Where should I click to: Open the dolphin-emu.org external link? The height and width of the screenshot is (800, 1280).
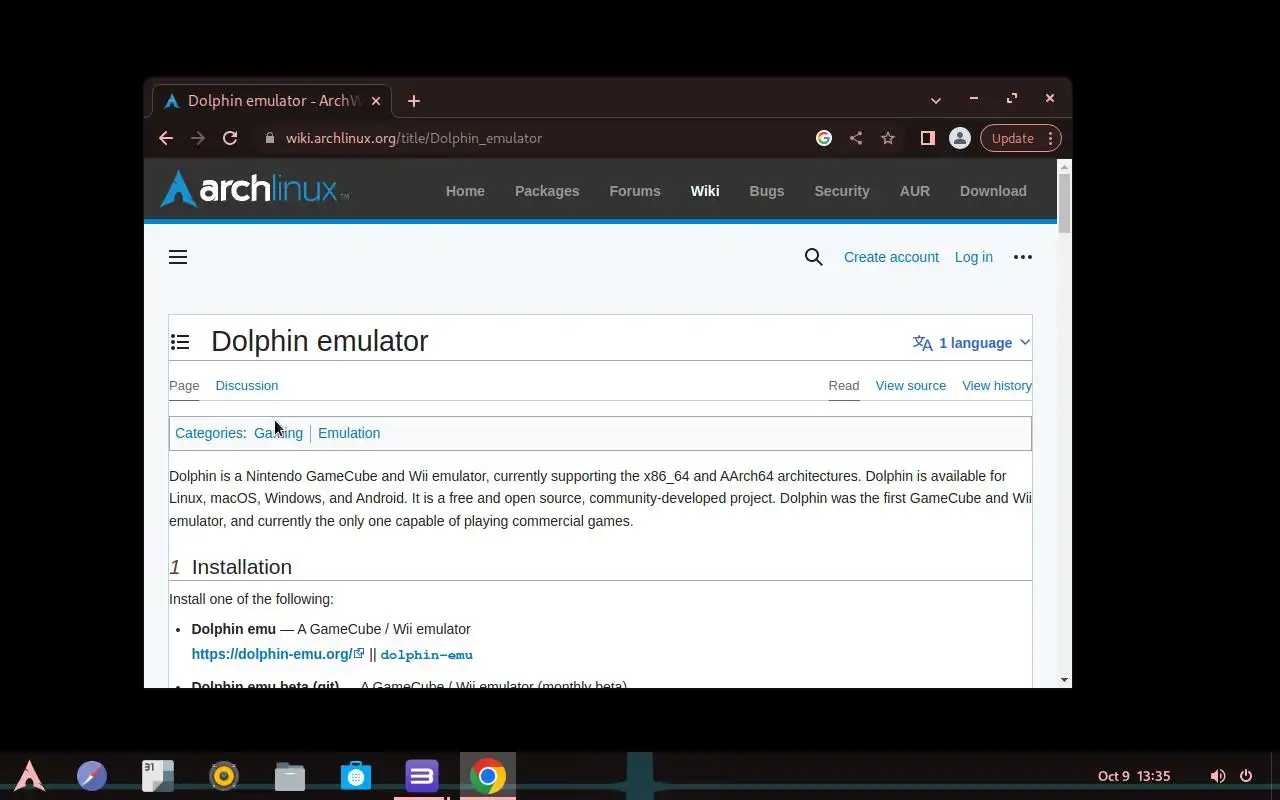tap(278, 654)
